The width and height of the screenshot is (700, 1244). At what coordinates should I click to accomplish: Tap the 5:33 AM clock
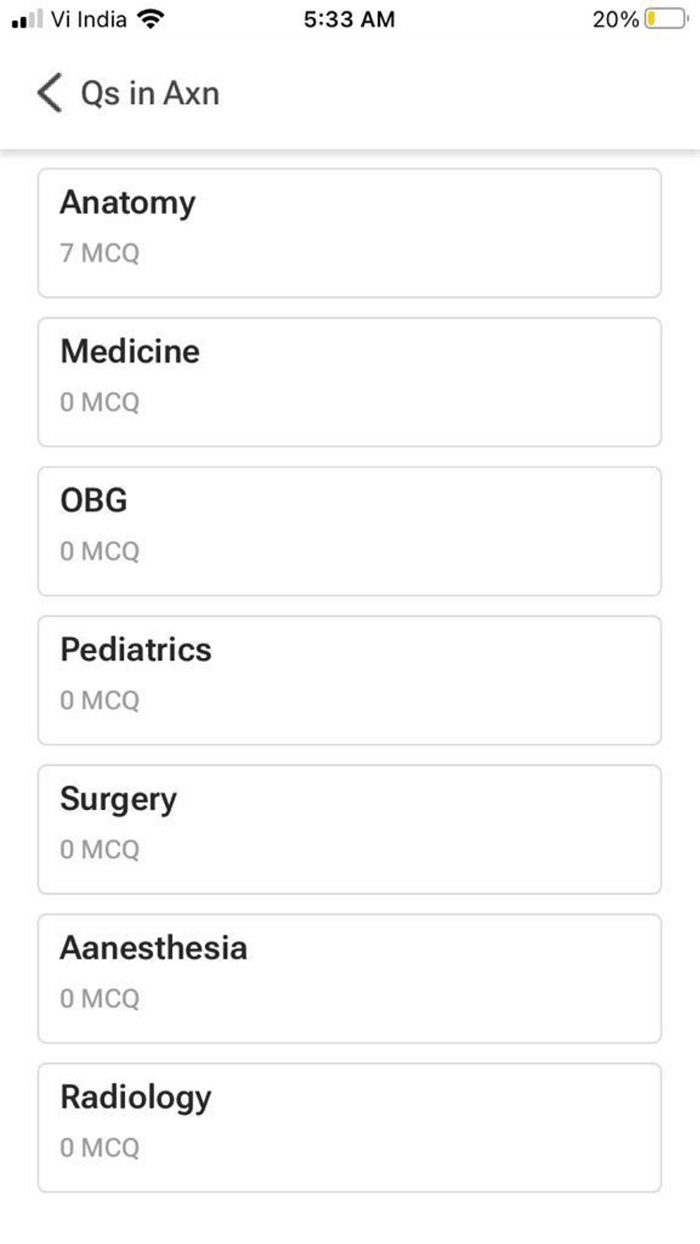pos(349,19)
